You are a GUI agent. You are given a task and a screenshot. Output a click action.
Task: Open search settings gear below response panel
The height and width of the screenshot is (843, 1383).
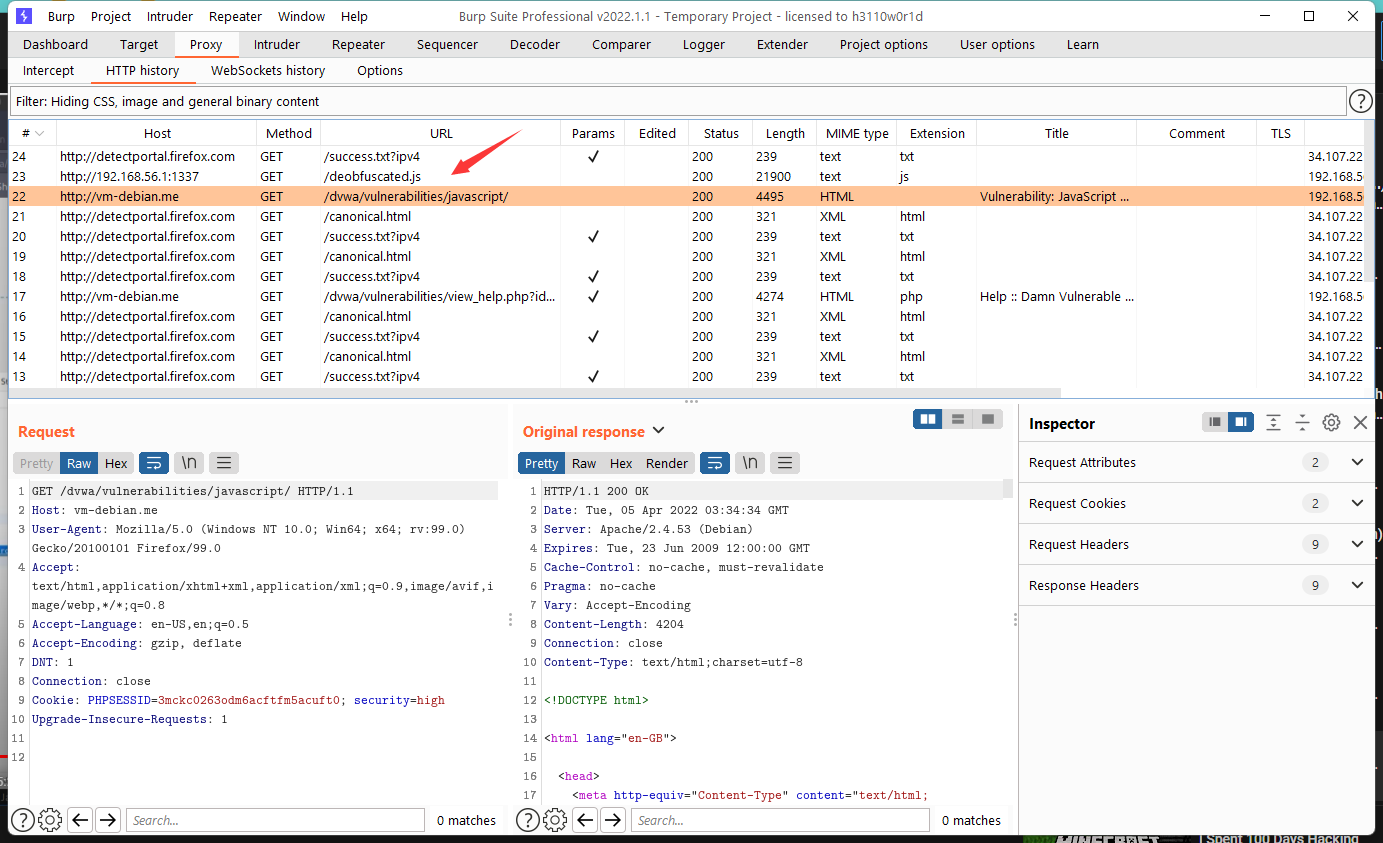tap(555, 820)
